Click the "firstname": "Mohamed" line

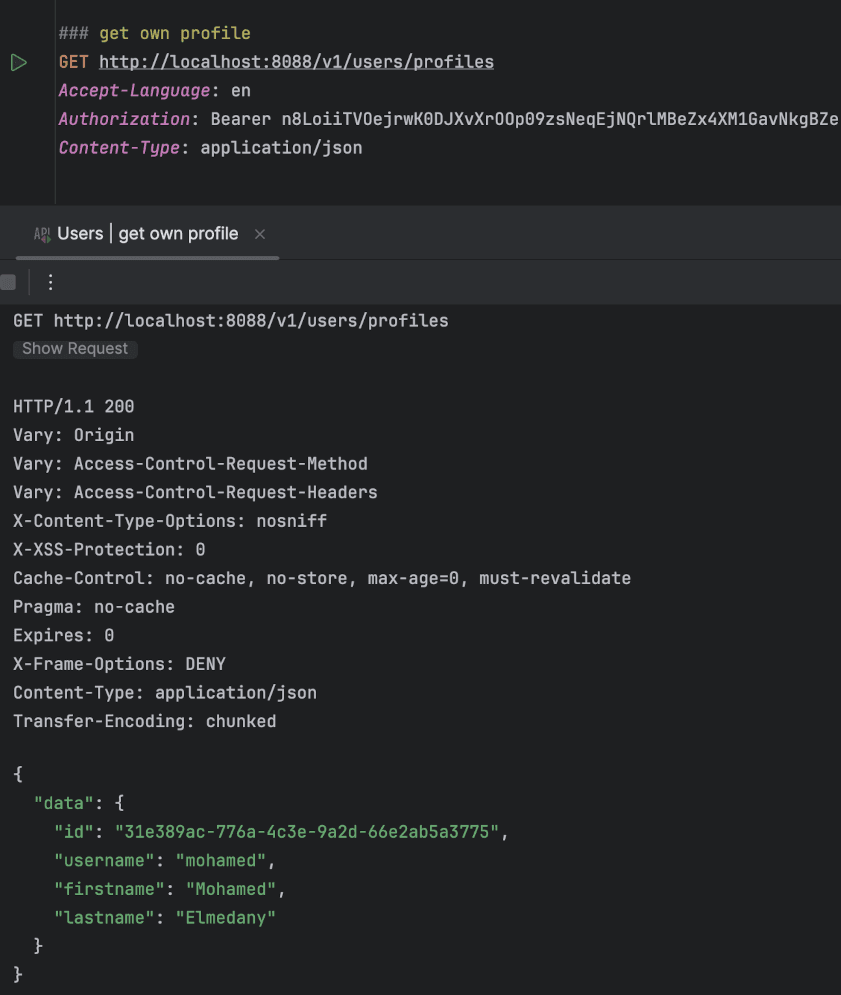coord(170,889)
